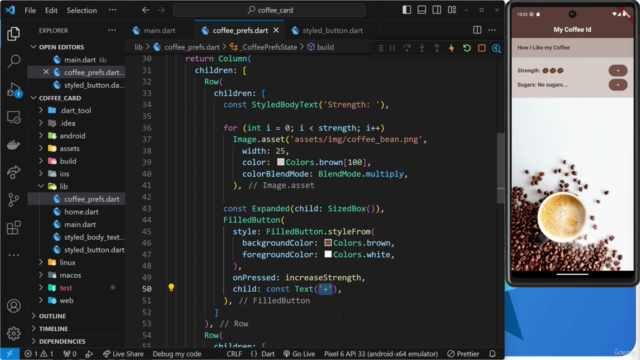Screen dimensions: 640x360
Task: Click Prettier status bar item
Action: 463,353
